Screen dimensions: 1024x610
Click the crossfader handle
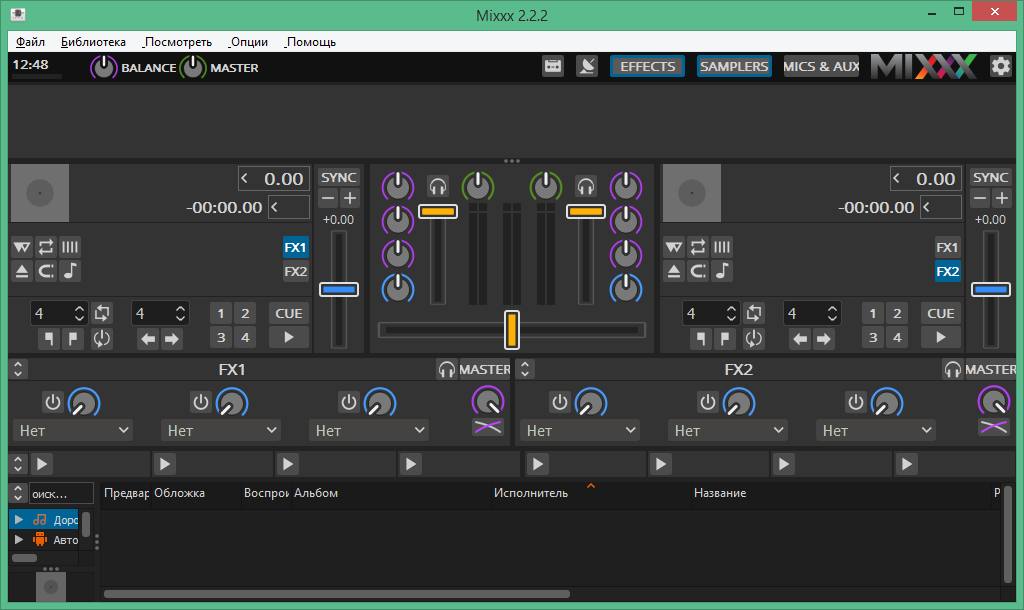tap(512, 330)
